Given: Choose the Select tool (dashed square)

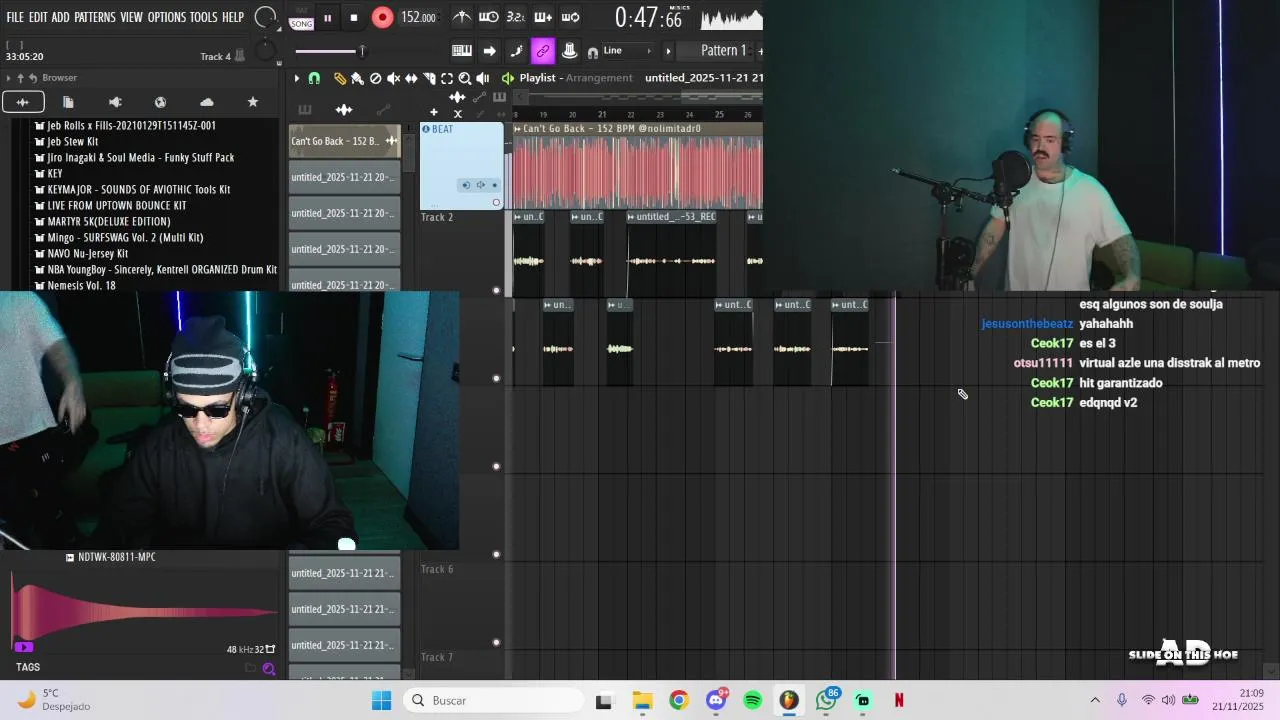Looking at the screenshot, I should 447,78.
